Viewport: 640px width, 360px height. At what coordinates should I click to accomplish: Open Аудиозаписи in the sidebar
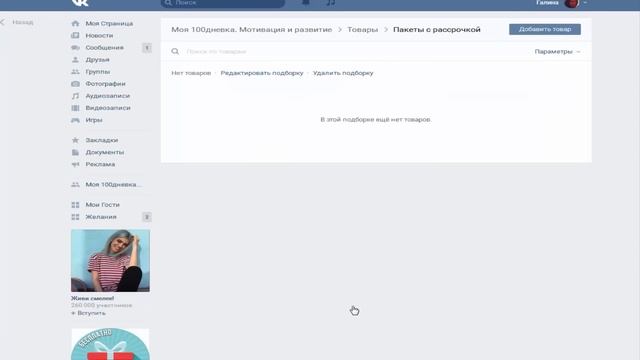click(108, 96)
